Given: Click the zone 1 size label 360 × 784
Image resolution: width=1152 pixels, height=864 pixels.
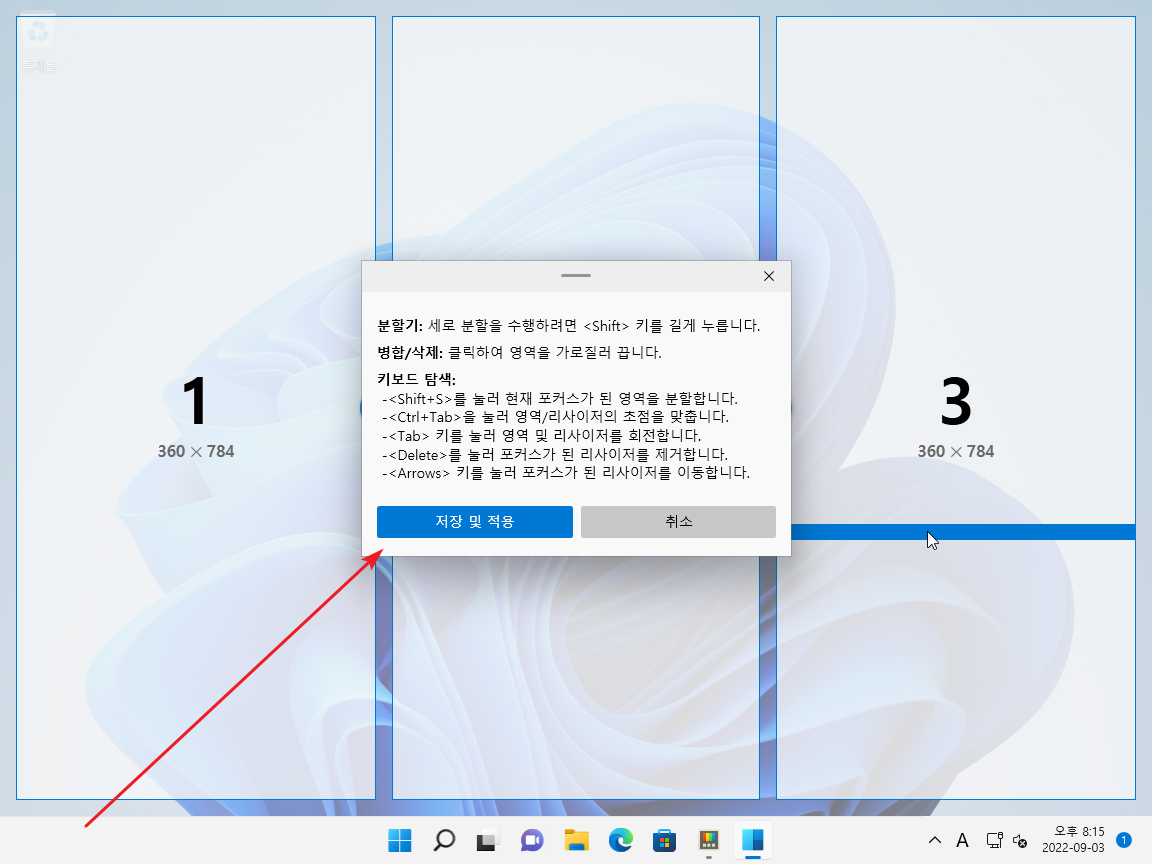Looking at the screenshot, I should tap(195, 451).
